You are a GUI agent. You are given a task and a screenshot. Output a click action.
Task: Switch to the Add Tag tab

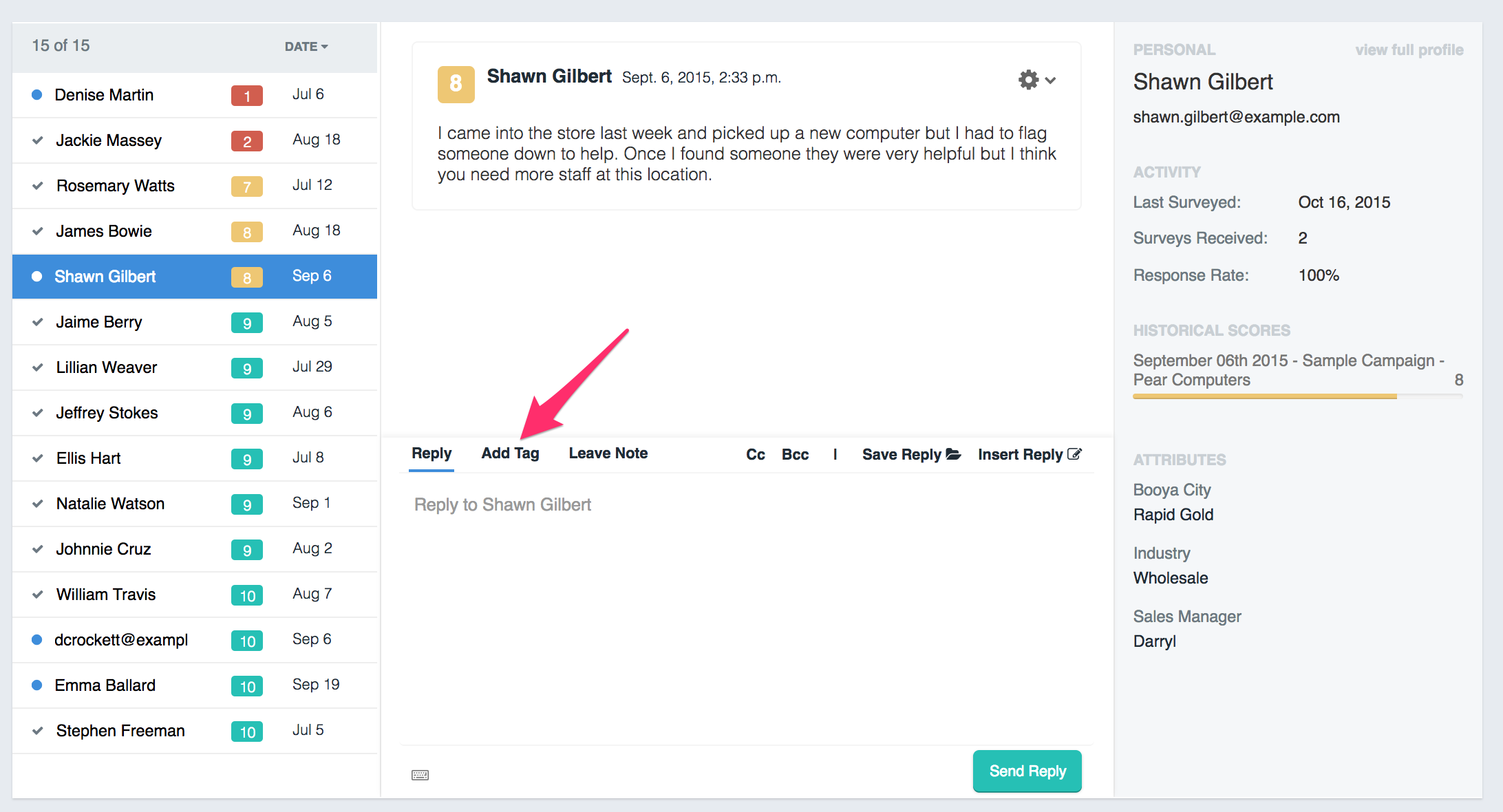pos(510,453)
